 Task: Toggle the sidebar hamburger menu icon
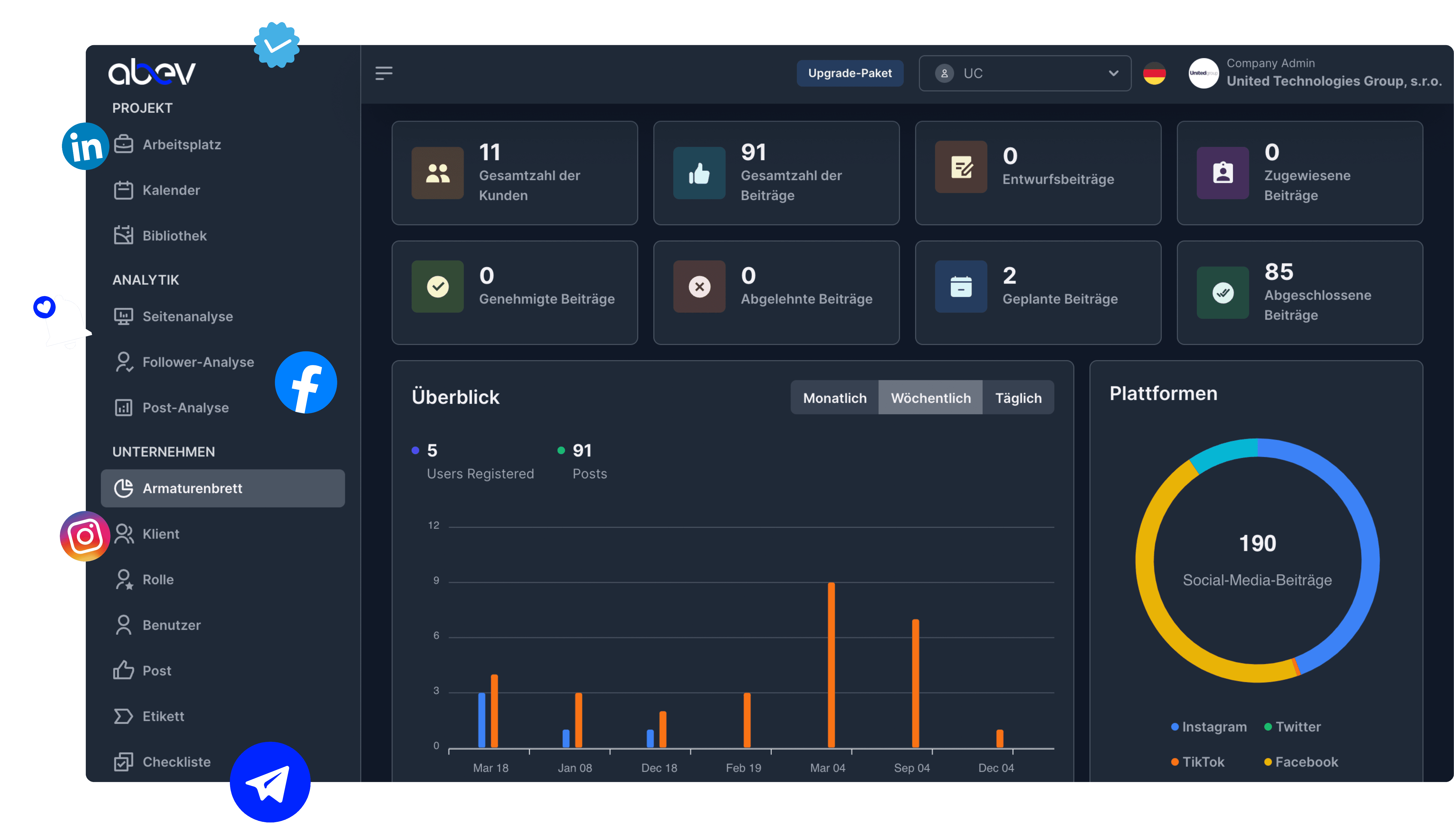point(384,73)
